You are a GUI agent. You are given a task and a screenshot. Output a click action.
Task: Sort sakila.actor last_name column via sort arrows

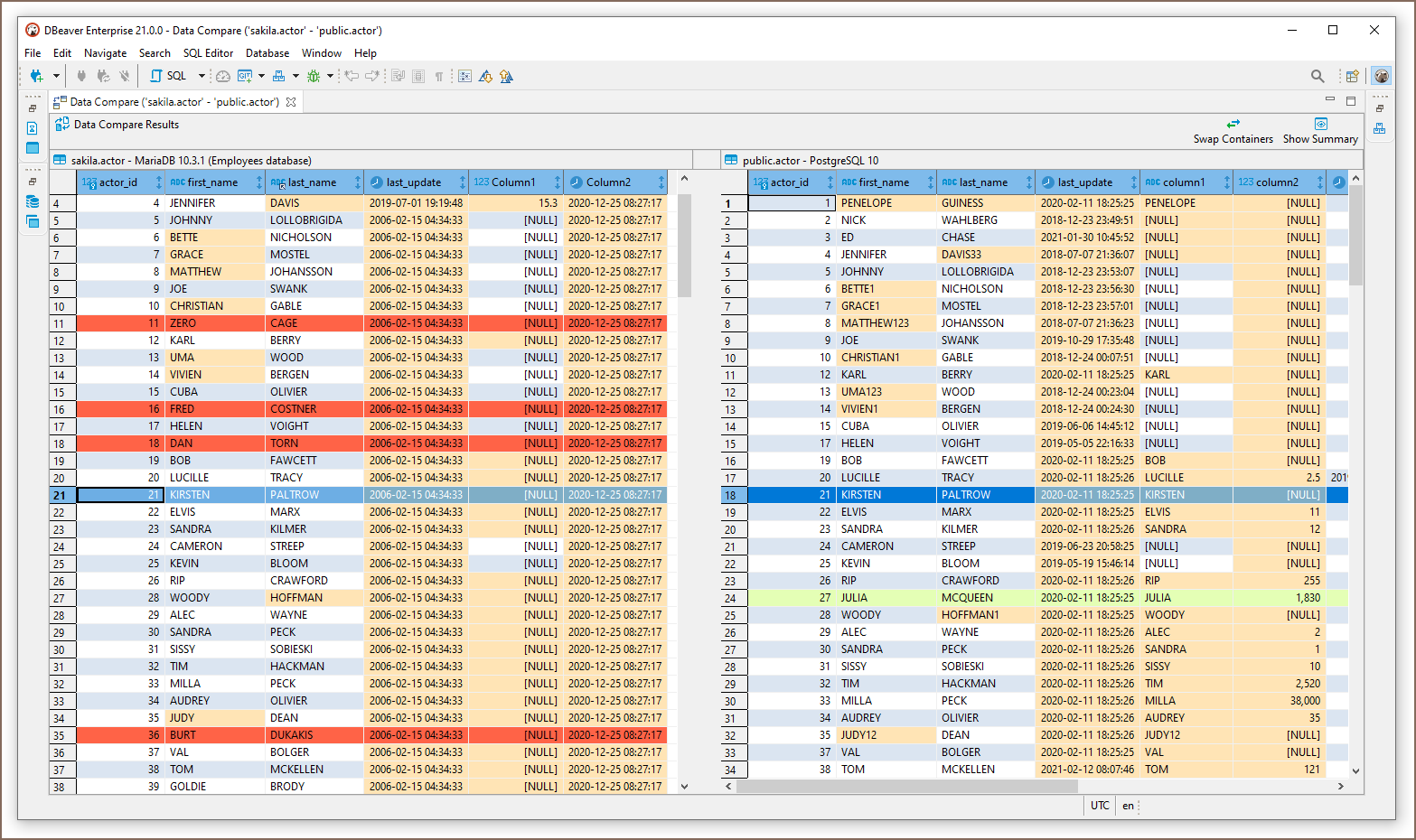(x=359, y=182)
